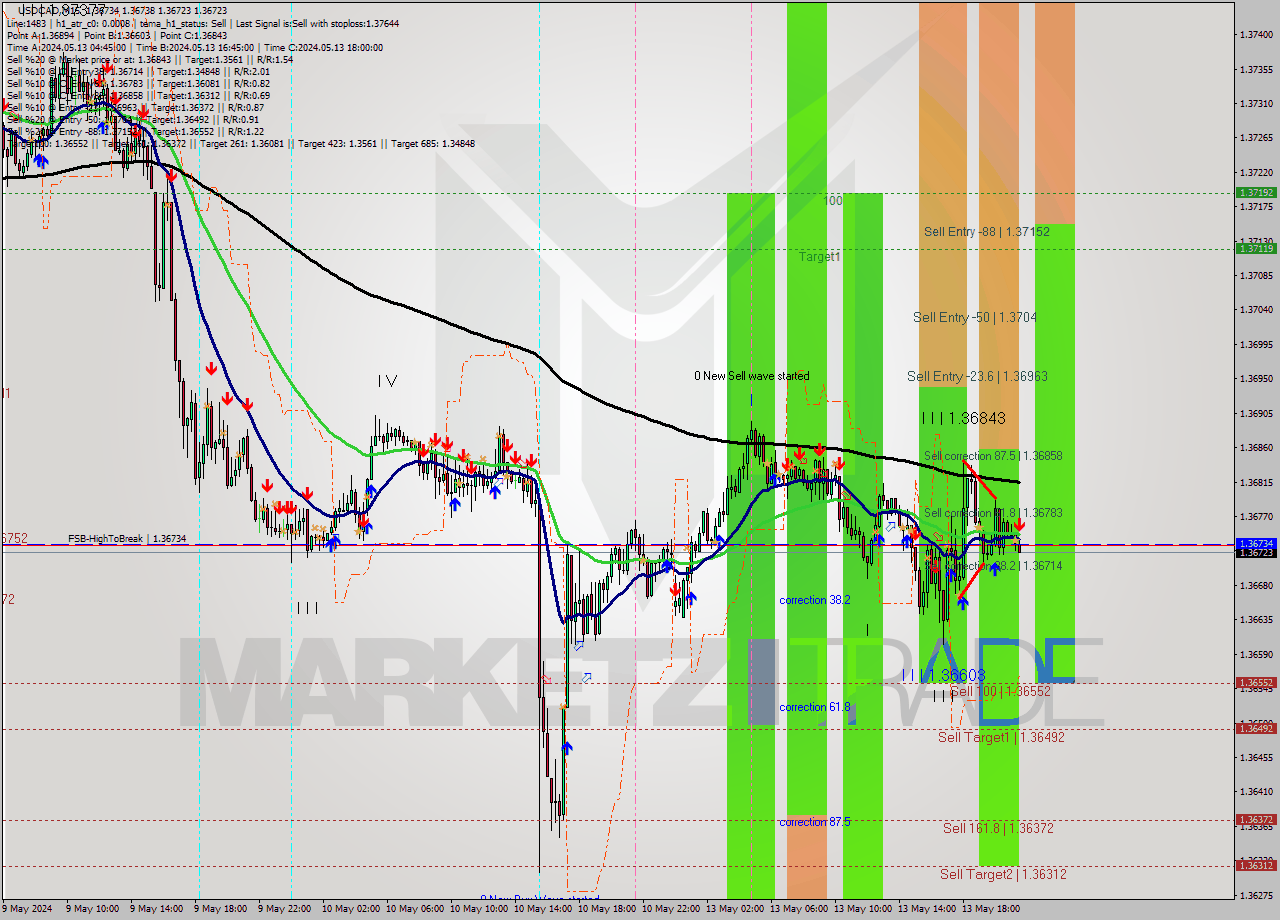Click the '100' label atop green zone

click(832, 201)
